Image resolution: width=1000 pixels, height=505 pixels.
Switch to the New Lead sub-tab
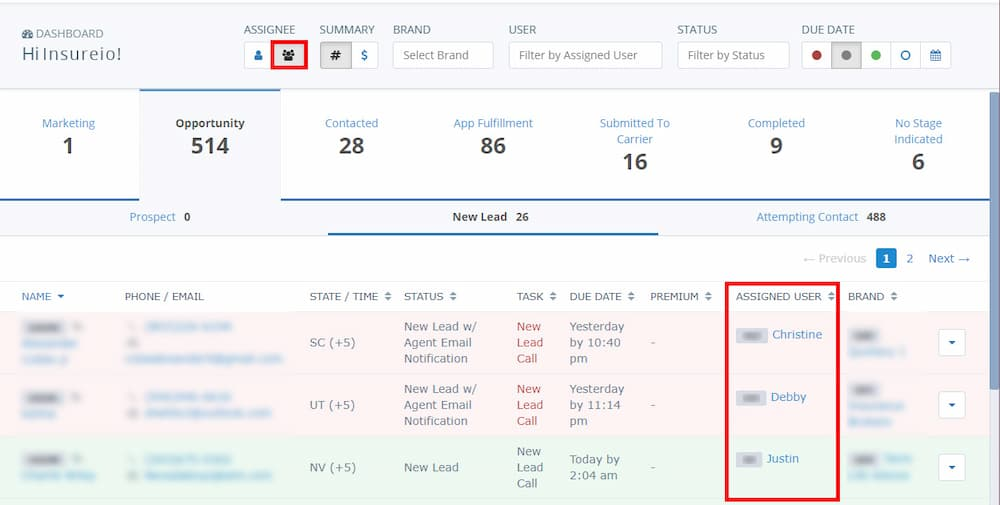490,217
